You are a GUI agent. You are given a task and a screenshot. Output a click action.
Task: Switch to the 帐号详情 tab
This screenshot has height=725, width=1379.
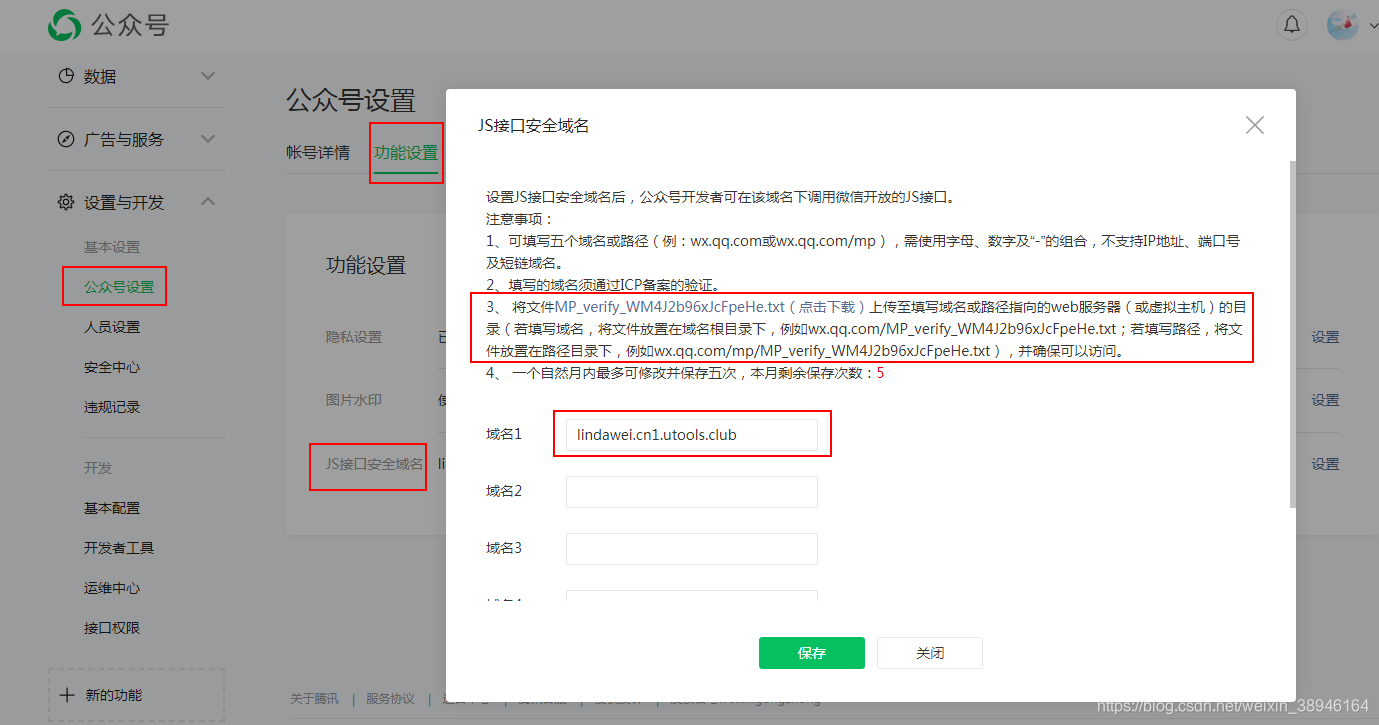(x=318, y=152)
